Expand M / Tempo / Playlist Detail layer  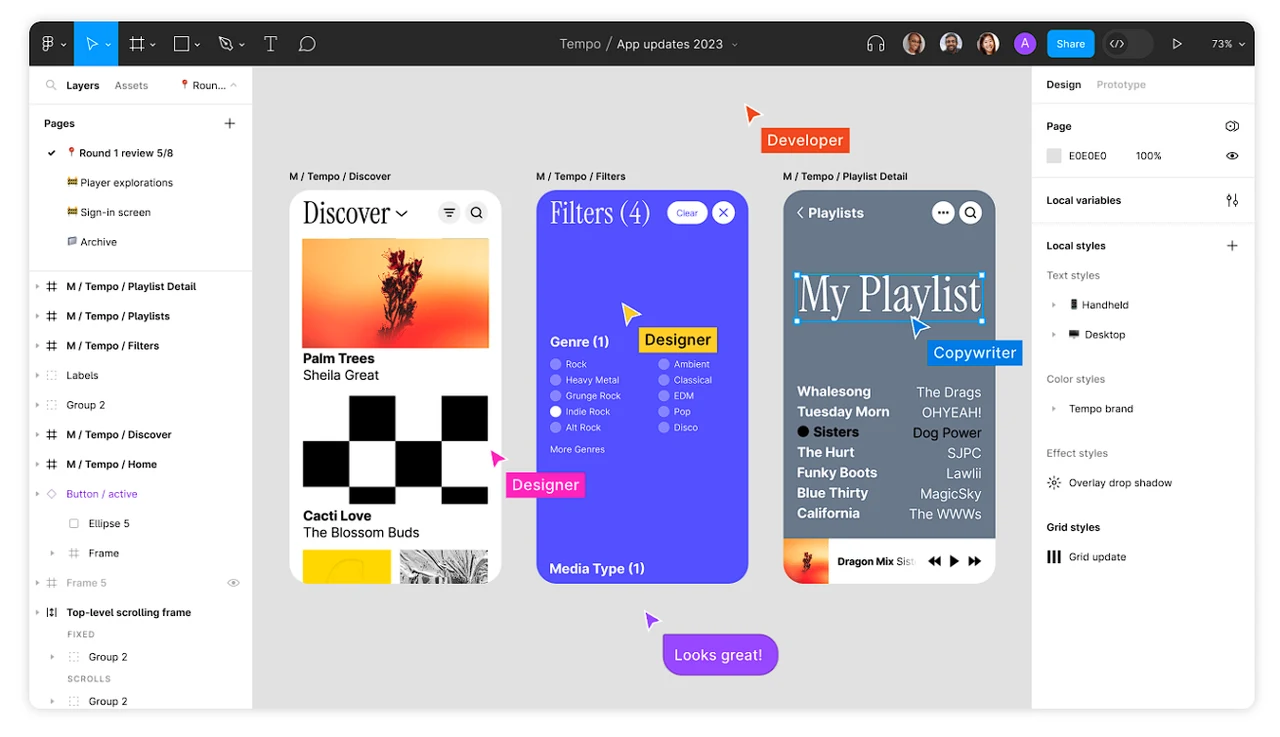point(38,286)
